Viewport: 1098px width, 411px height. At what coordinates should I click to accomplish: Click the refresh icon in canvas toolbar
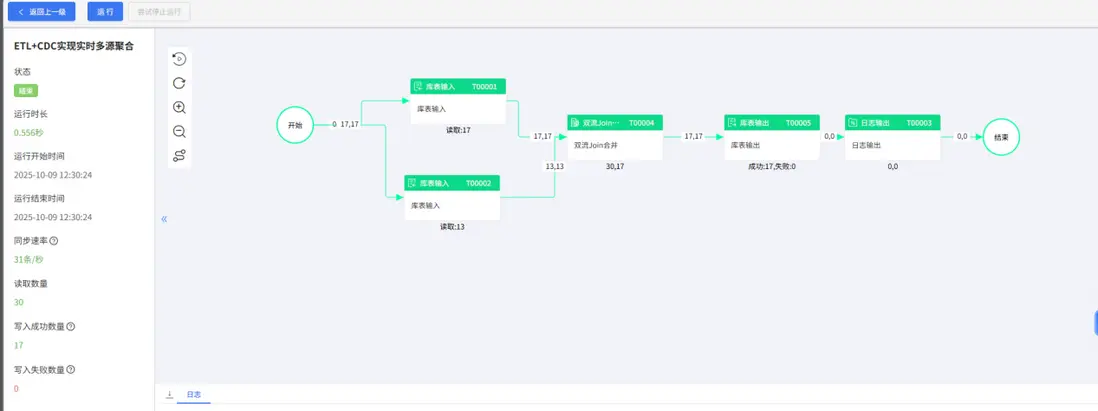(x=179, y=83)
